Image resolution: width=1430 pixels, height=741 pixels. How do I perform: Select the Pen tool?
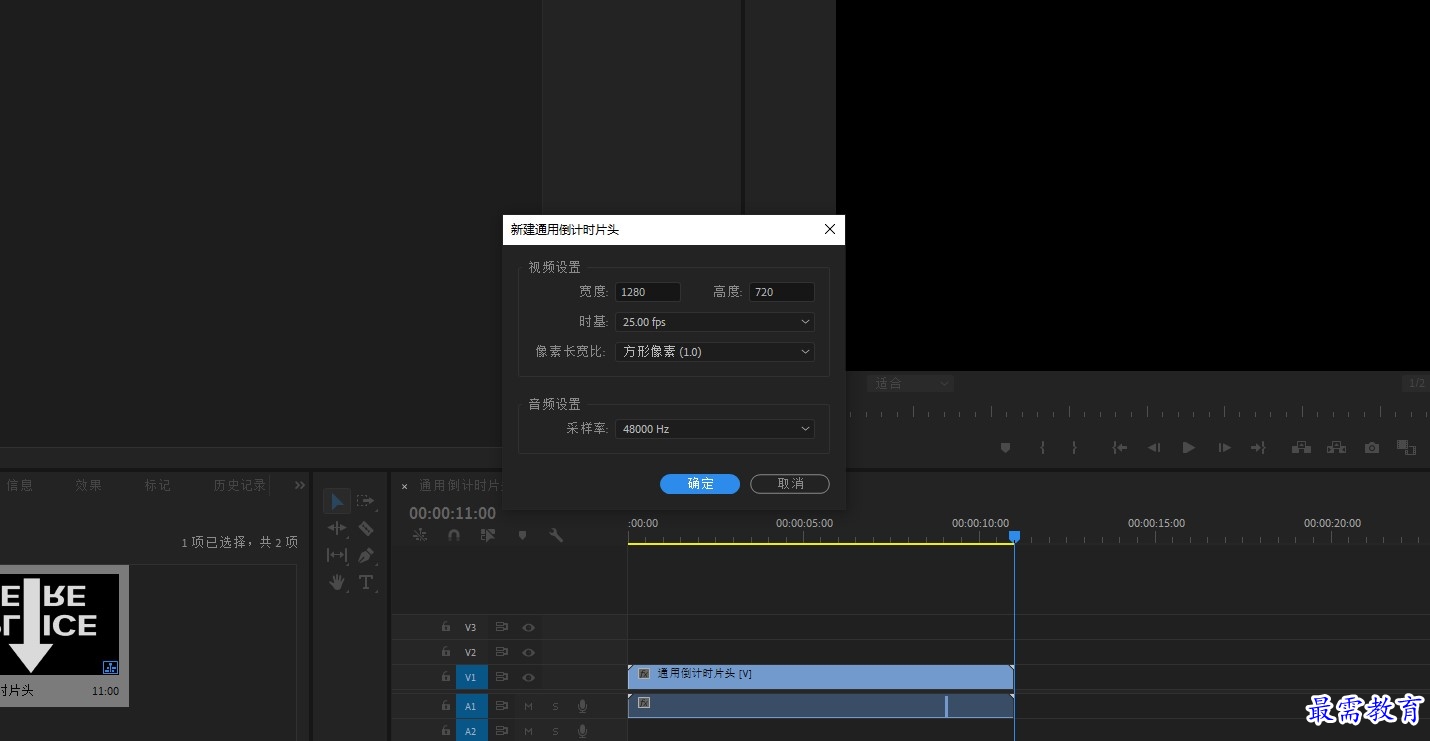366,555
